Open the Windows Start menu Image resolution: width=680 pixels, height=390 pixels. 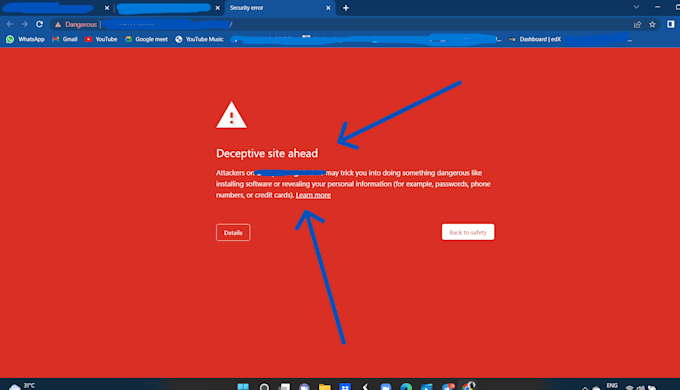pyautogui.click(x=243, y=386)
